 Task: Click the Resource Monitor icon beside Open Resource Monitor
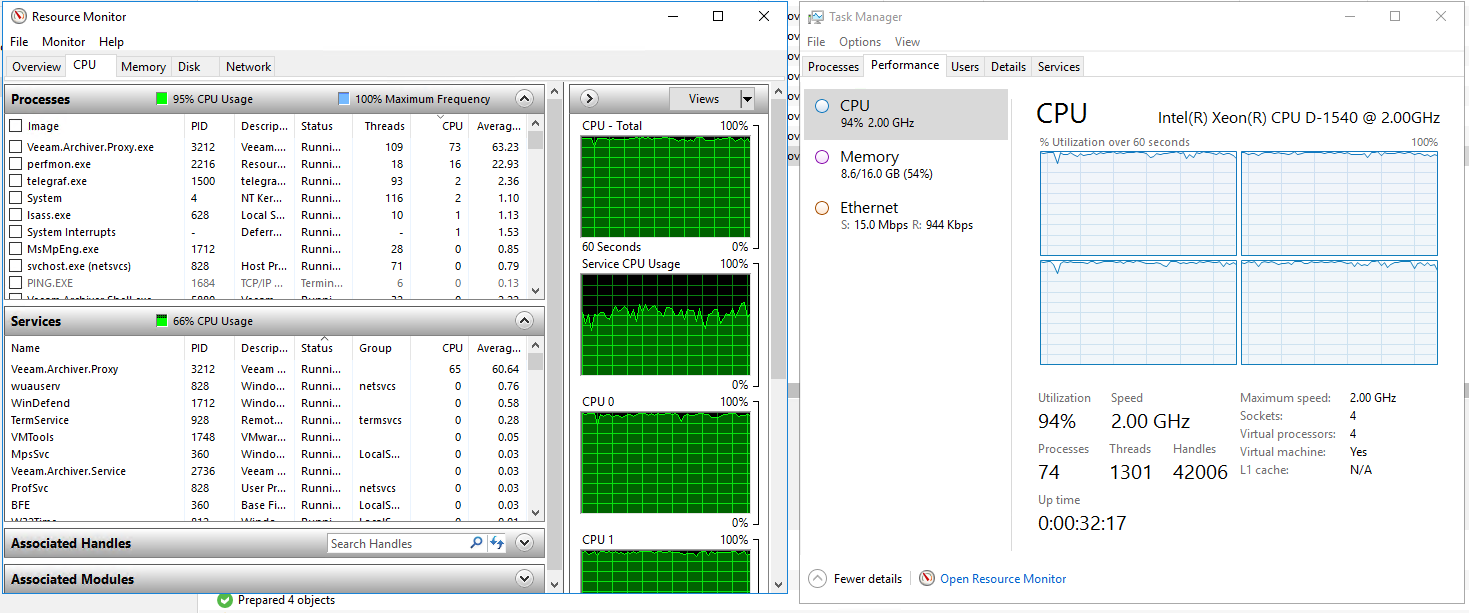927,578
